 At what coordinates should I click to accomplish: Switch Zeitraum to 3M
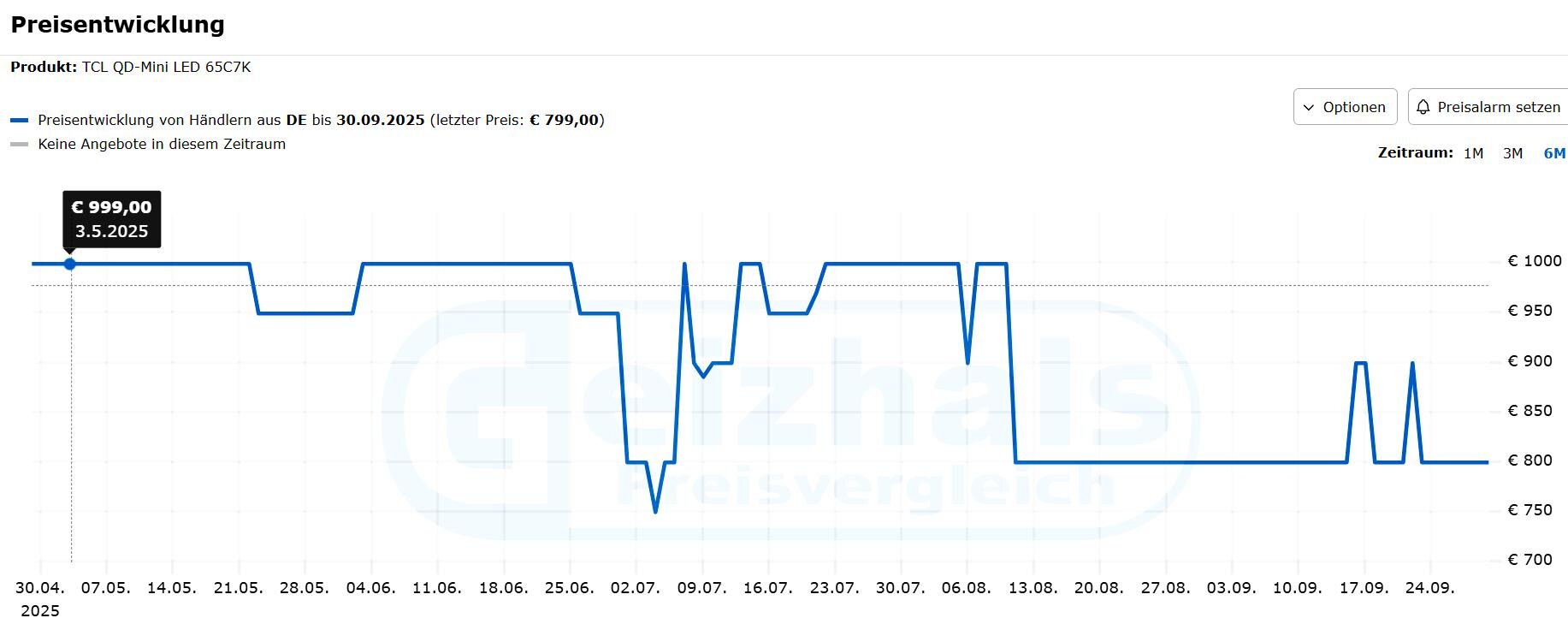click(x=1512, y=153)
